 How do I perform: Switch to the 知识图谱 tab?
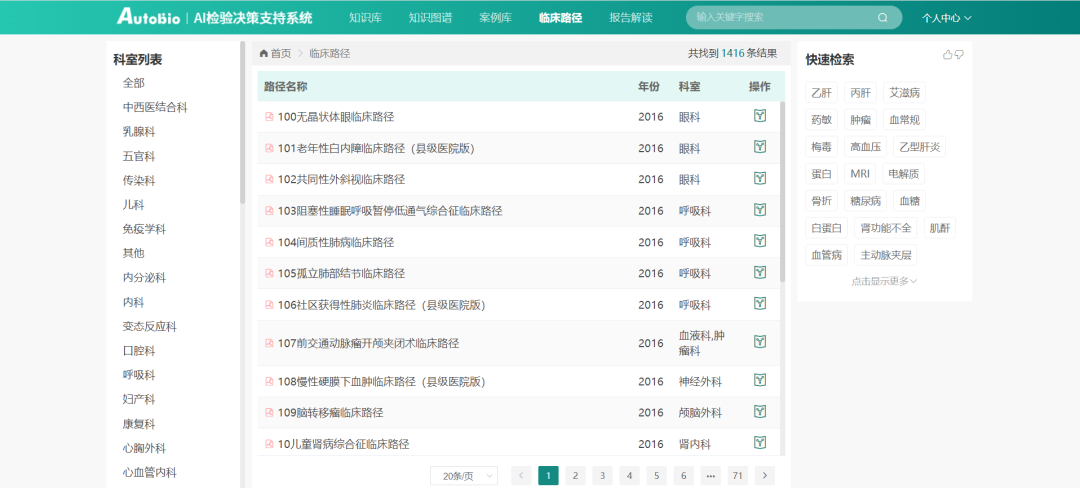click(x=430, y=18)
